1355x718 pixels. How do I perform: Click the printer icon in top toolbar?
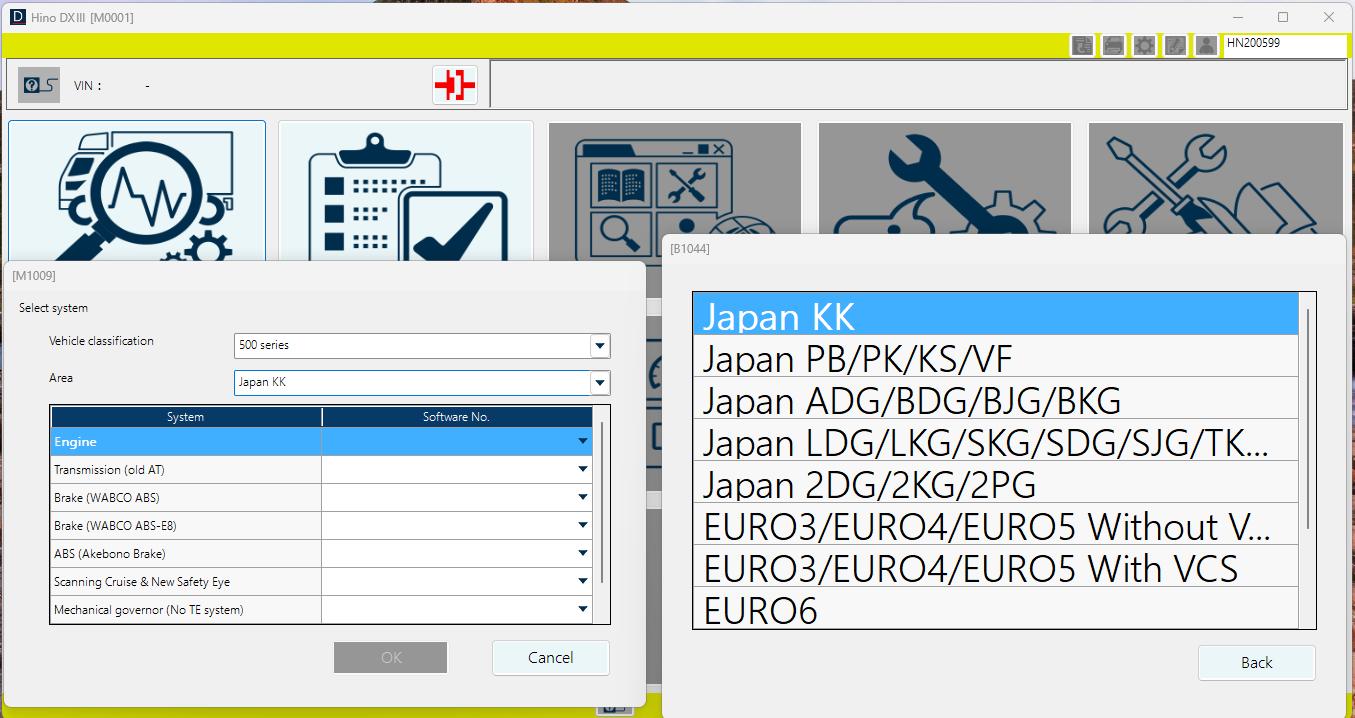[1113, 45]
